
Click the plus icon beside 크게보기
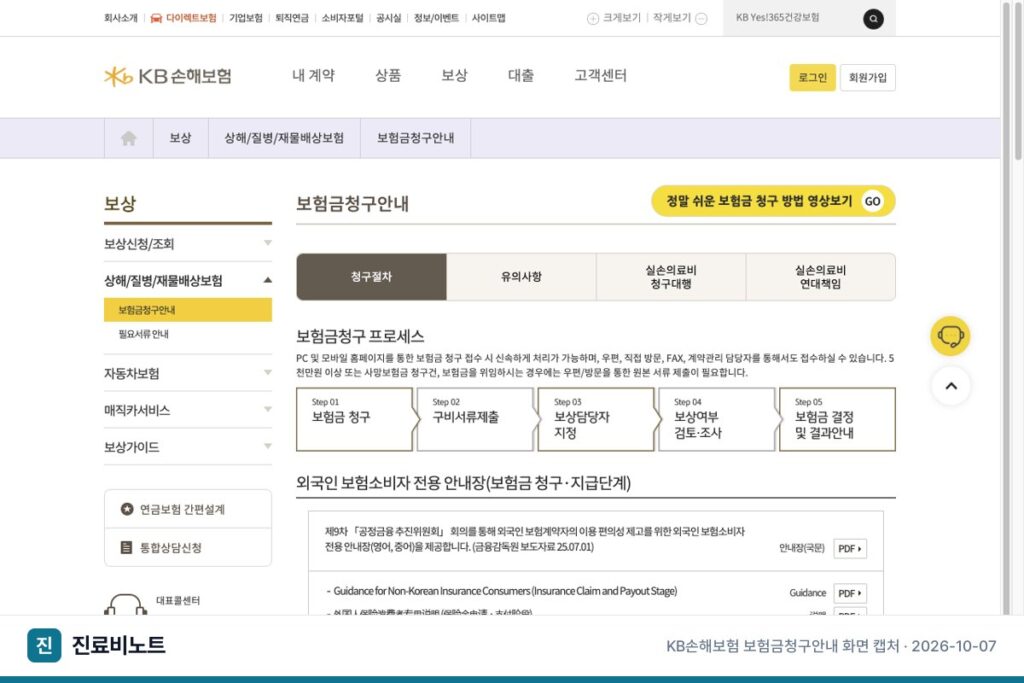[592, 19]
